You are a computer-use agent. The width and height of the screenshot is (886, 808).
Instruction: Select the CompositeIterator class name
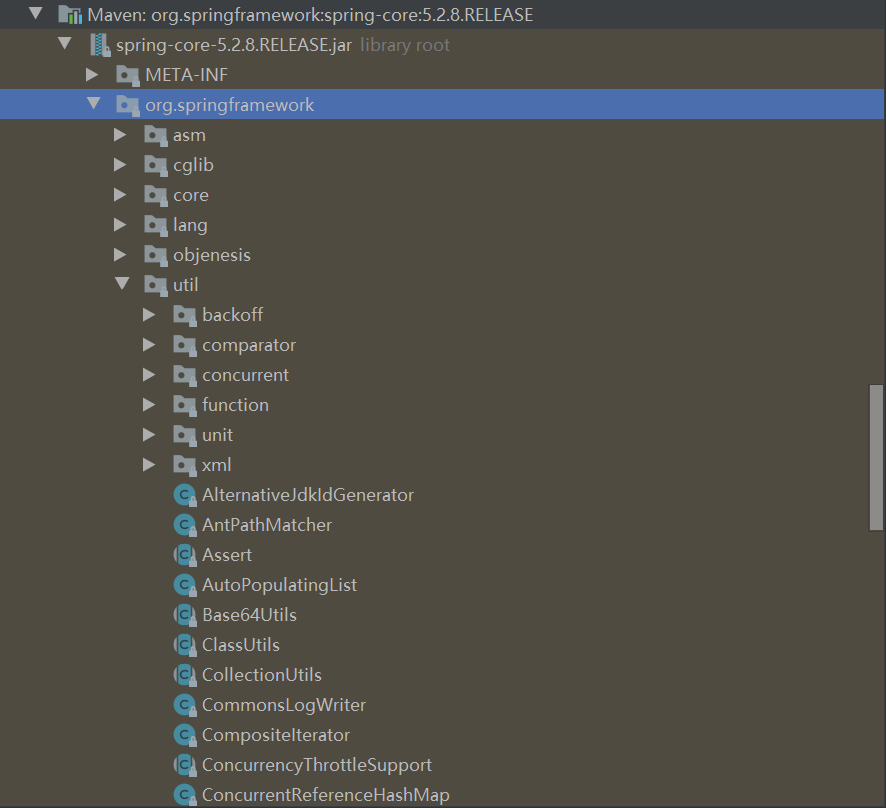[276, 735]
